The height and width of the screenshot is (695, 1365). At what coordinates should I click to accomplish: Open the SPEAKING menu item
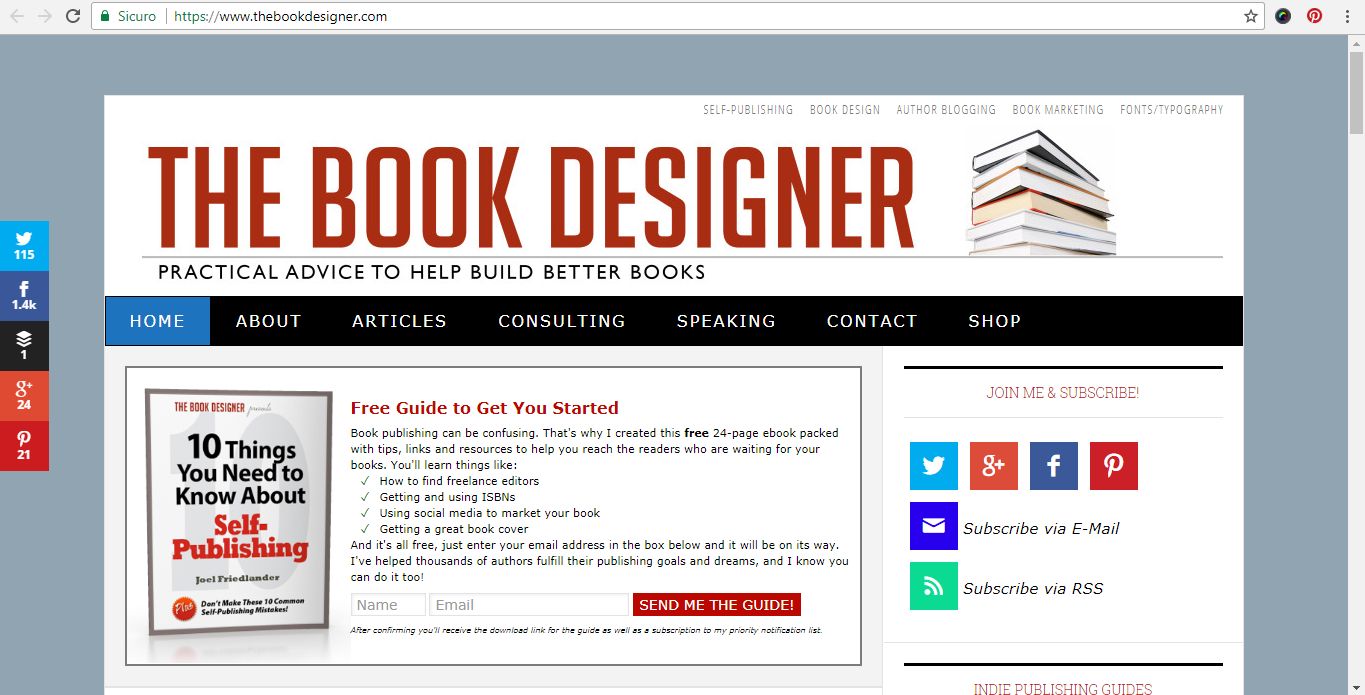tap(726, 321)
